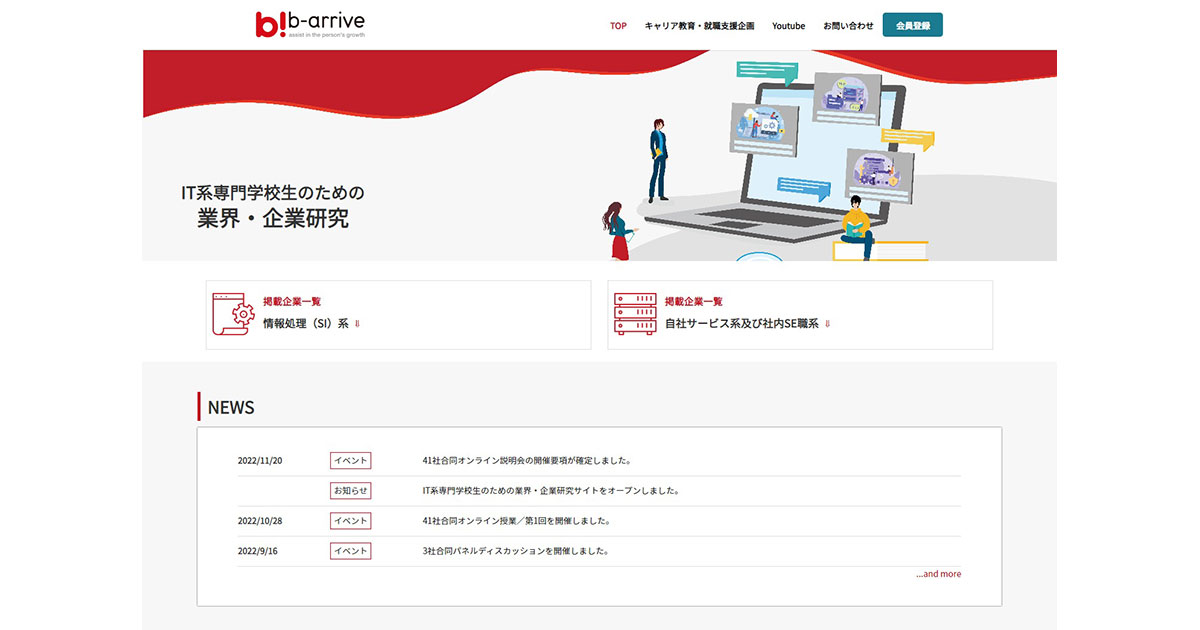Click the イベント tag on the 2022/11/20 row

350,460
